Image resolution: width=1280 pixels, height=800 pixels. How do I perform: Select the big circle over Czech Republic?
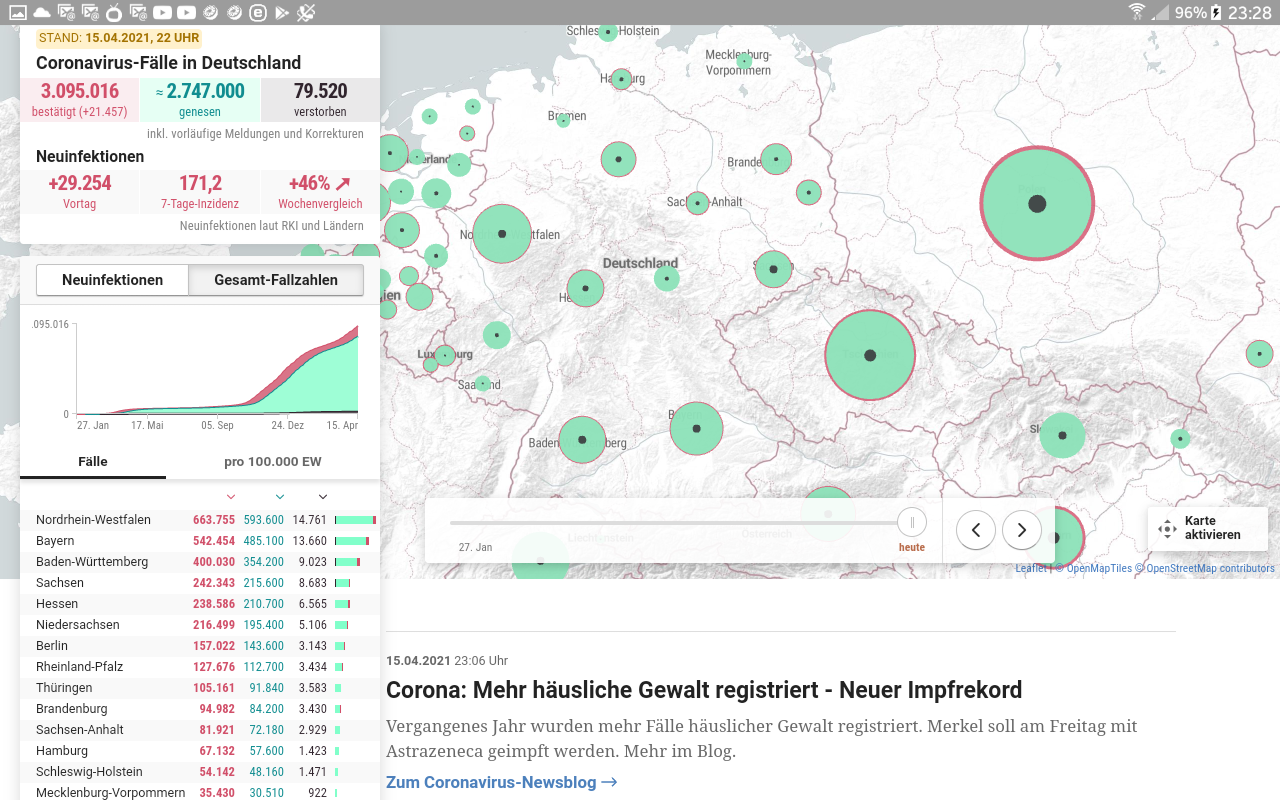tap(870, 355)
